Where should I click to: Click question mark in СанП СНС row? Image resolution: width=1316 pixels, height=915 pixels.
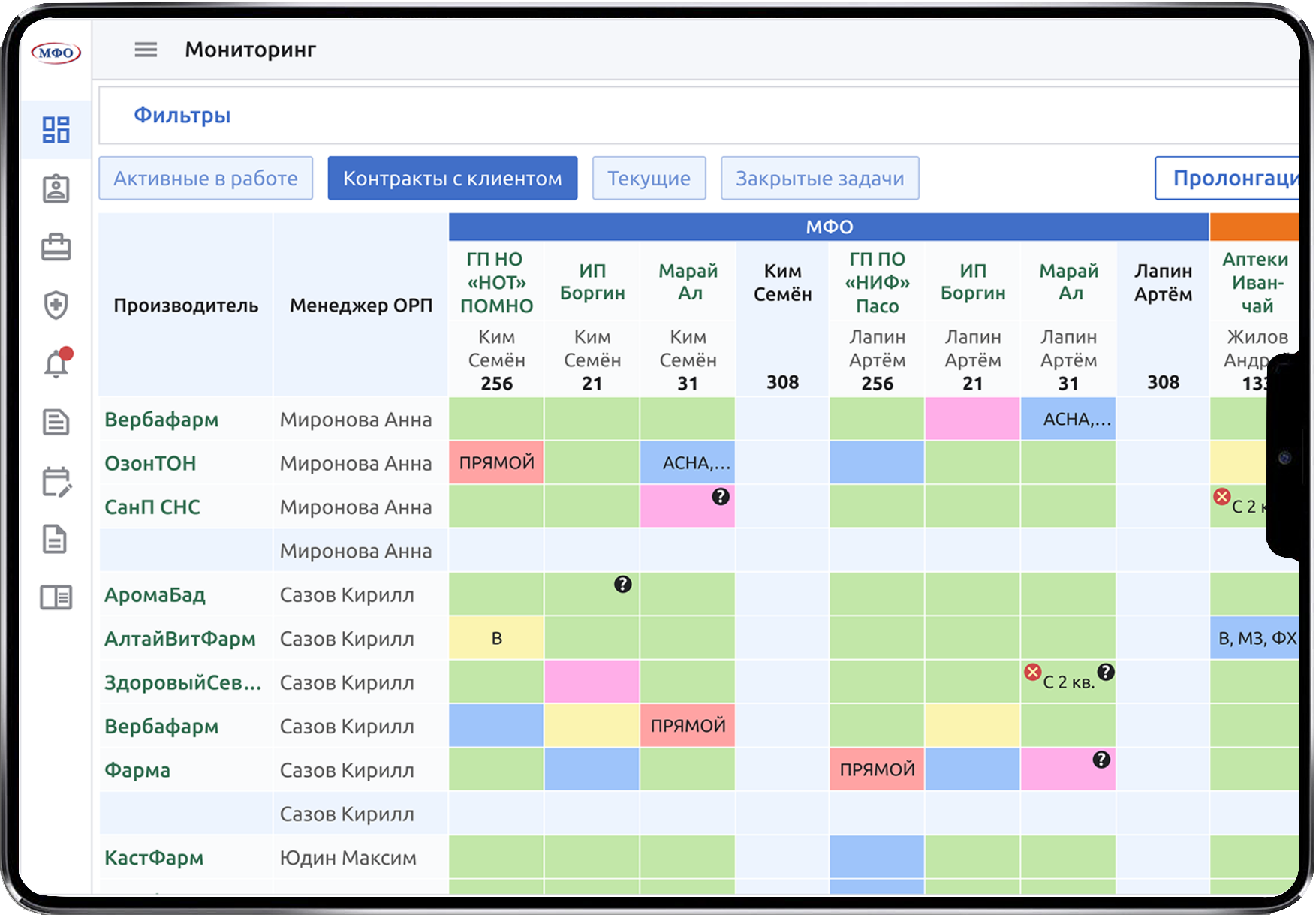tap(720, 496)
